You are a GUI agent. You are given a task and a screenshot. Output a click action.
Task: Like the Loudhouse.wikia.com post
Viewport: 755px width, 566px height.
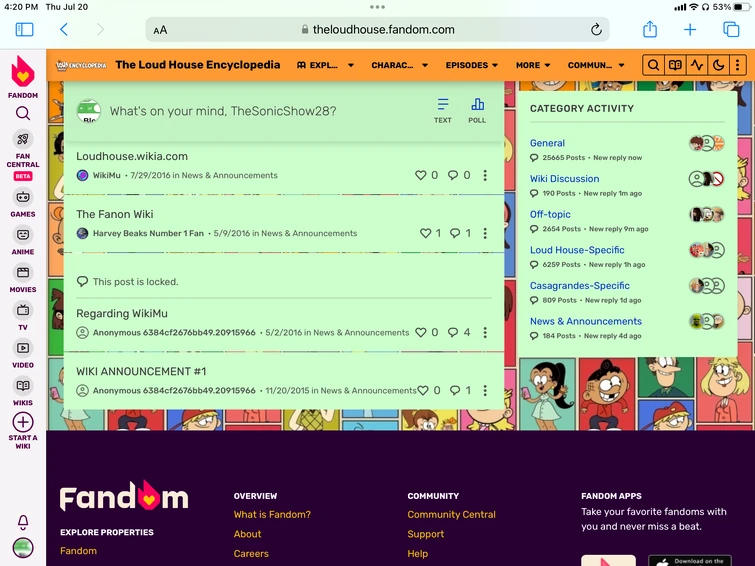(x=421, y=175)
